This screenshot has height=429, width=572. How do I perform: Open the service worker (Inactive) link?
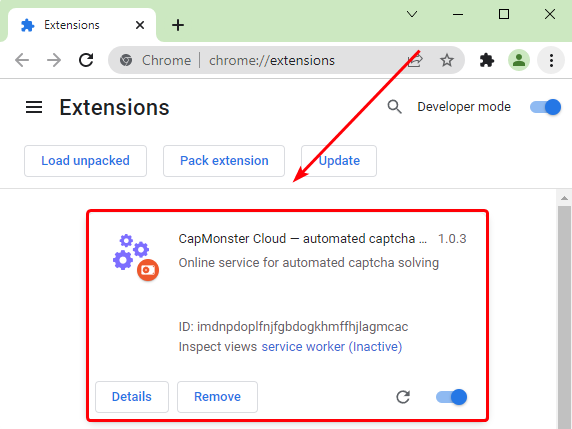click(x=332, y=347)
